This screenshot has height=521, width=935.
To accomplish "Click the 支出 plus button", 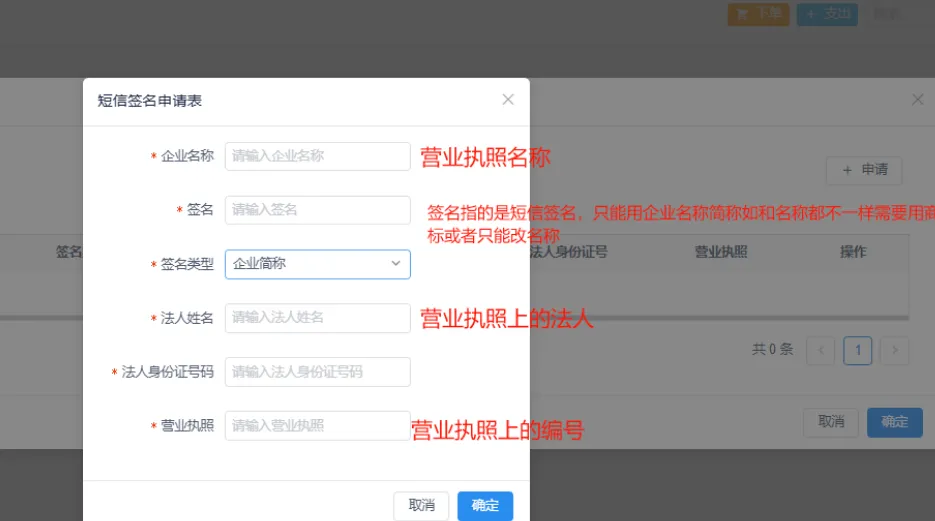I will pos(827,14).
